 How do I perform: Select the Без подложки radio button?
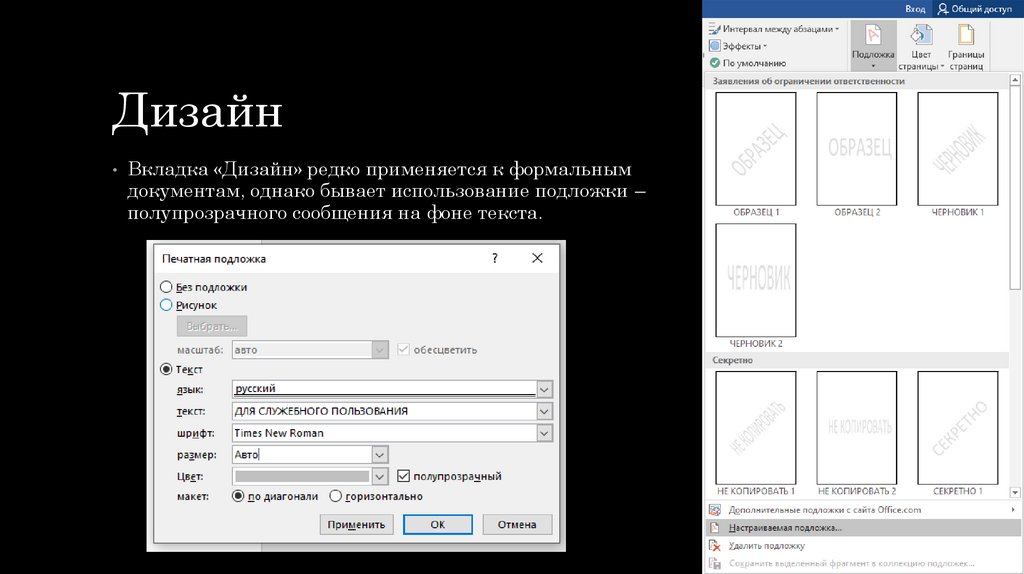(166, 287)
